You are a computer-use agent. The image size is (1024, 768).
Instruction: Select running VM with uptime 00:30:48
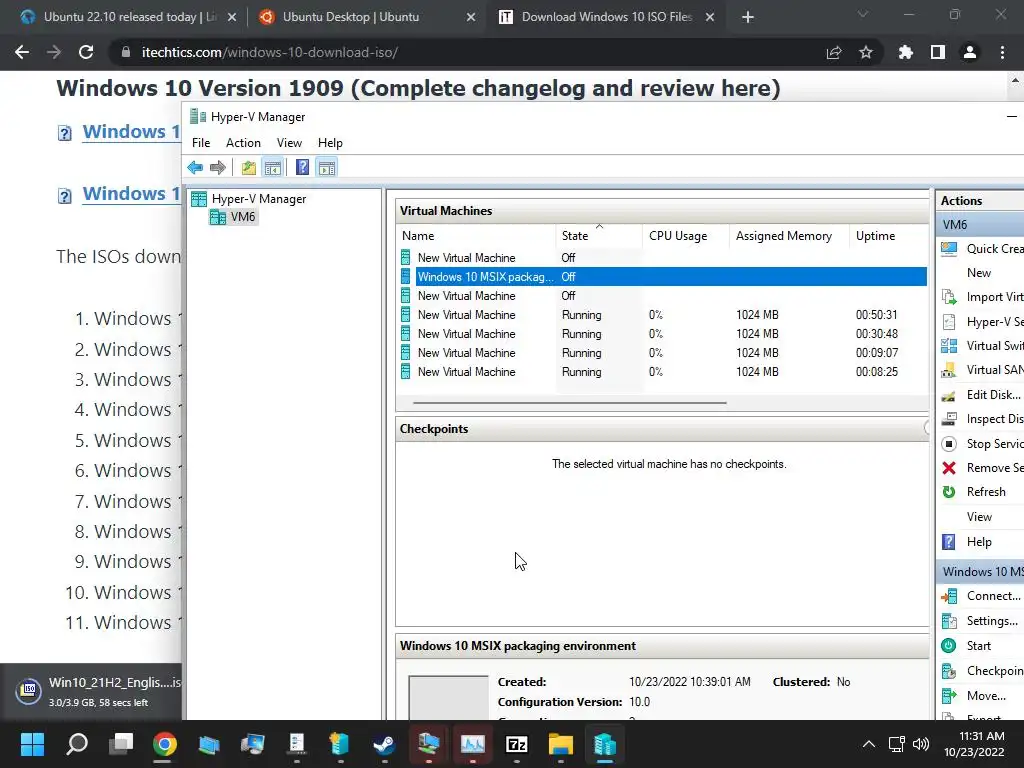[662, 334]
